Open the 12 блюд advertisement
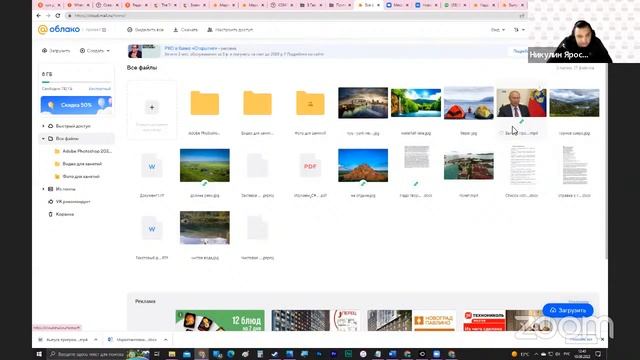Screen dimensions: 640x360 (x=220, y=320)
